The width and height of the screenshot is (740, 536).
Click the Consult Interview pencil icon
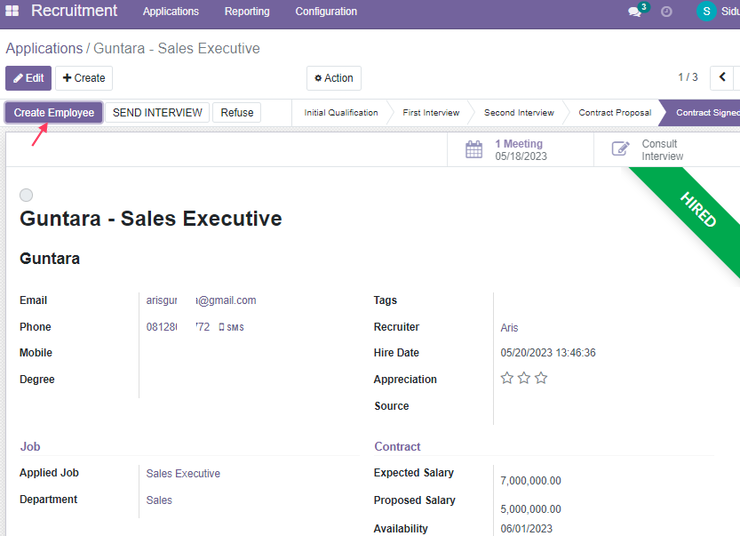(620, 149)
